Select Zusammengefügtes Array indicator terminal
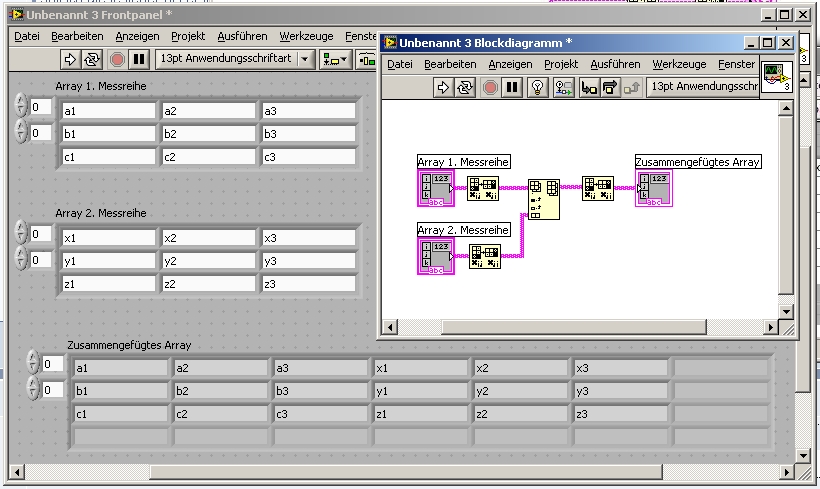This screenshot has width=820, height=489. point(654,188)
